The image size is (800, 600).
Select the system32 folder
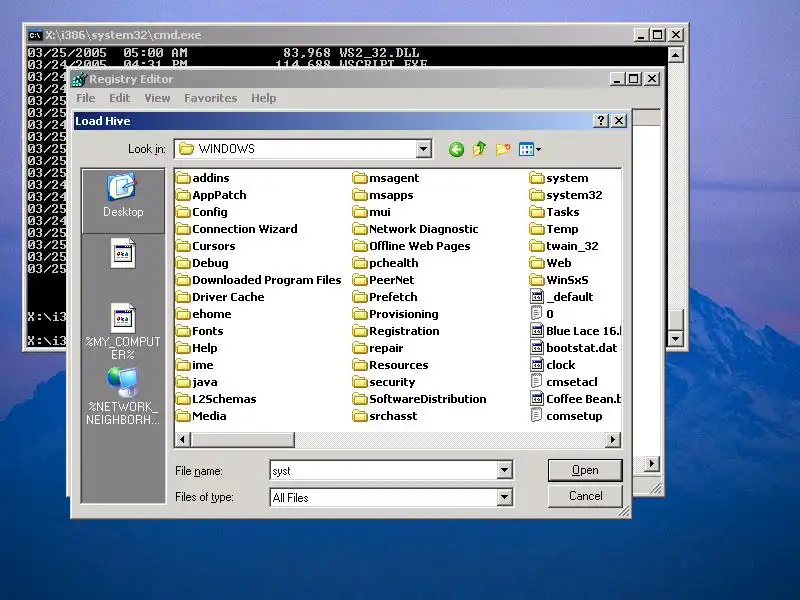pos(566,195)
